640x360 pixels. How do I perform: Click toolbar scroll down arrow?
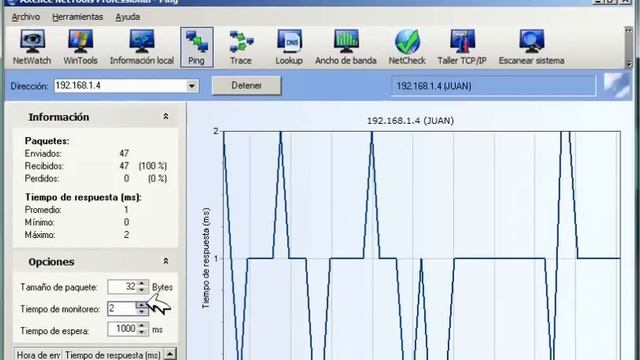coord(629,64)
